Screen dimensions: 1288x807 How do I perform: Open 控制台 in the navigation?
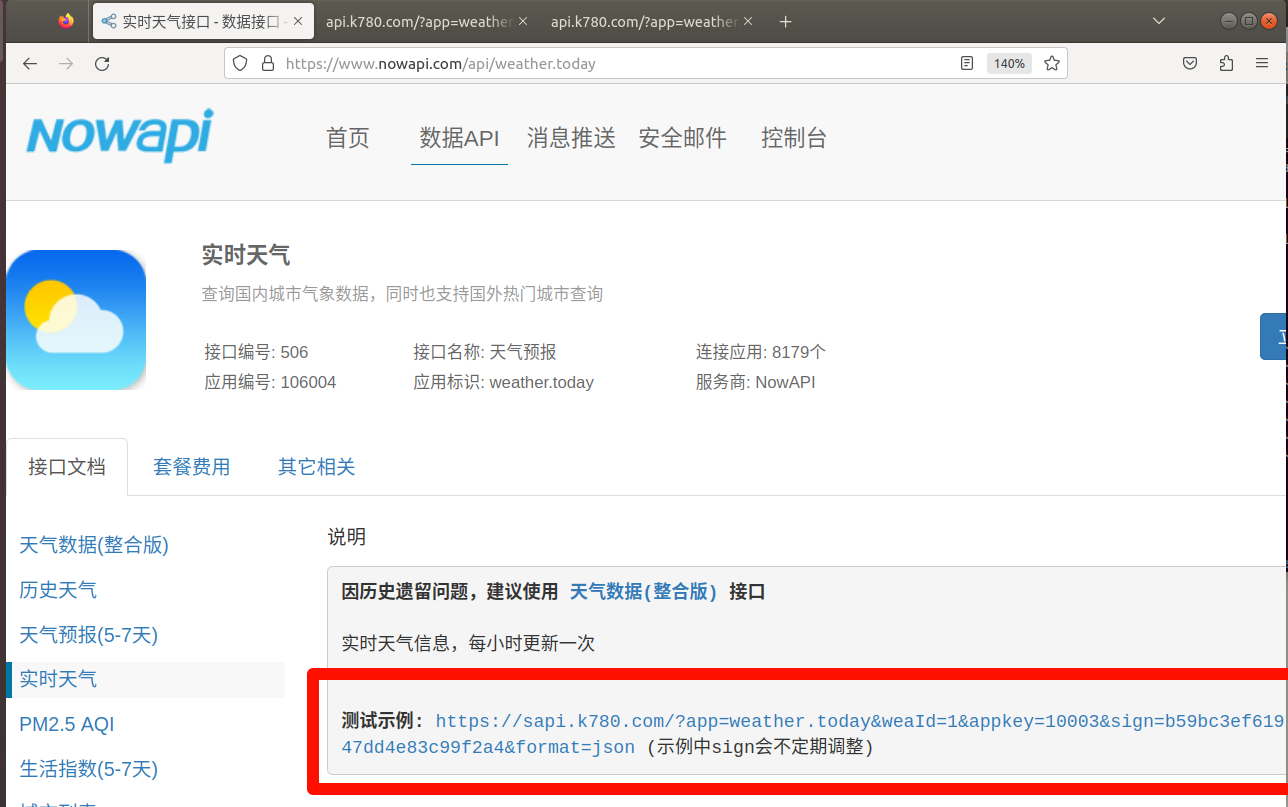(x=794, y=138)
